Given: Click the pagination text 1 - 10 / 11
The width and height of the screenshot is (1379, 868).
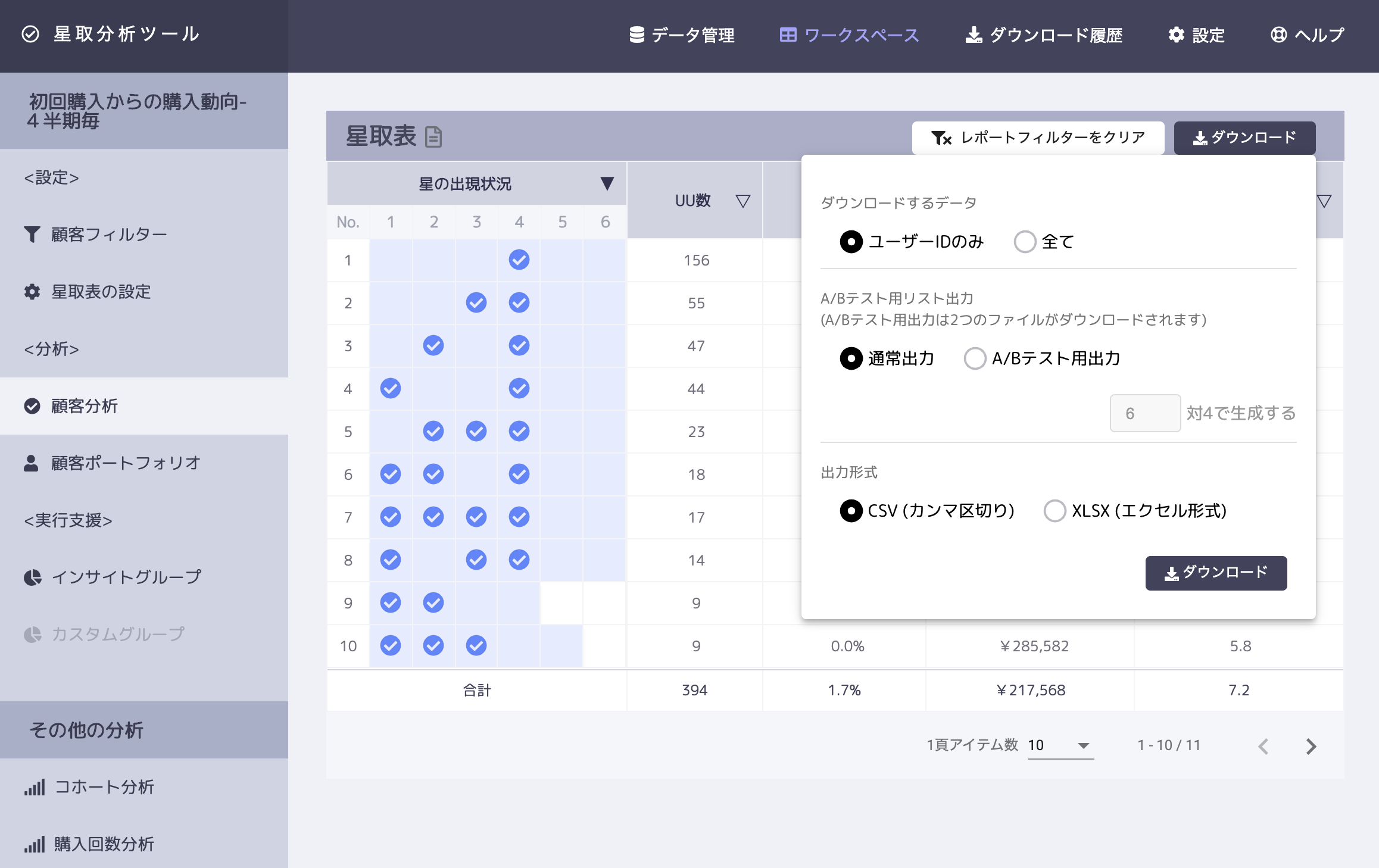Looking at the screenshot, I should point(1169,745).
